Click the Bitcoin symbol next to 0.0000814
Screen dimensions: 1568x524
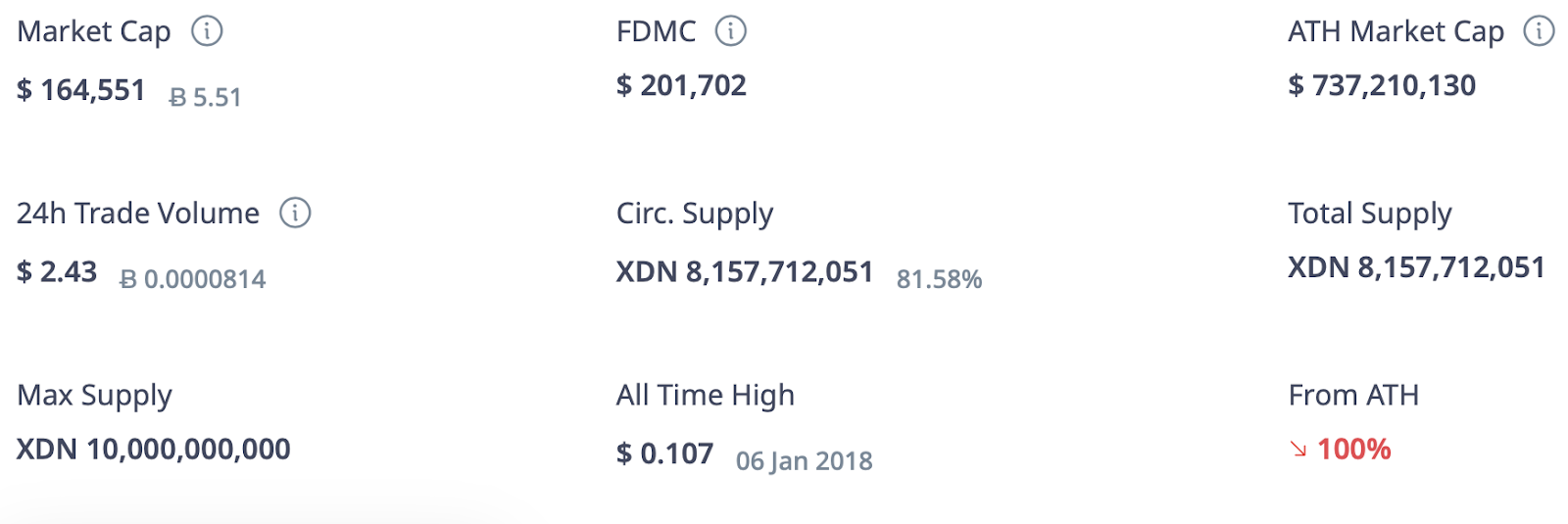click(128, 279)
